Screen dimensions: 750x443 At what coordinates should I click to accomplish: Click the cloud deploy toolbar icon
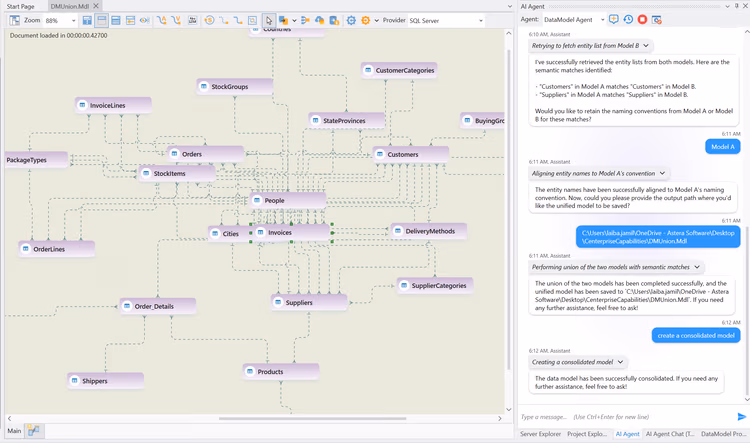(x=320, y=21)
